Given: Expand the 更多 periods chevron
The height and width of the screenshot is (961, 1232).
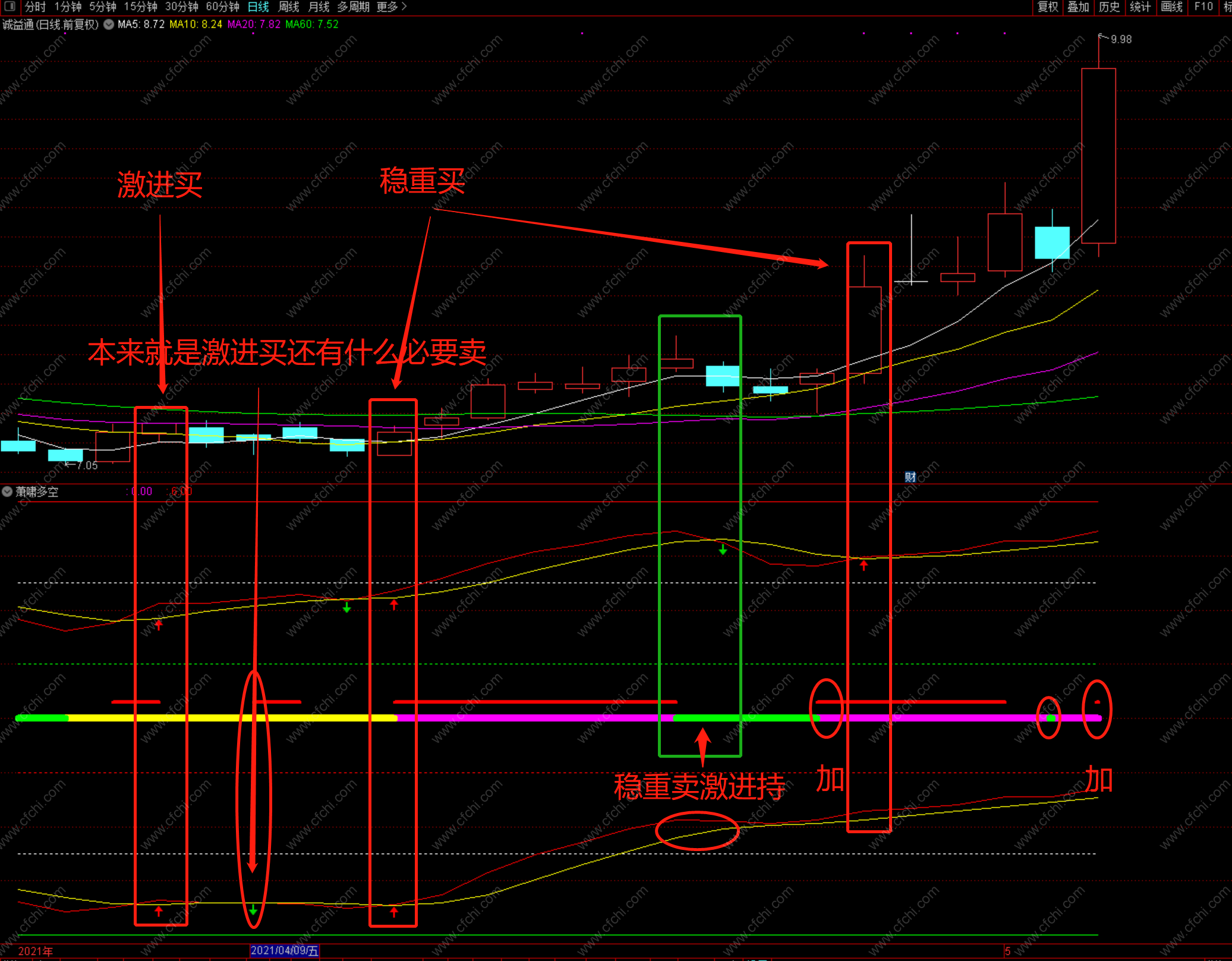Looking at the screenshot, I should [404, 7].
